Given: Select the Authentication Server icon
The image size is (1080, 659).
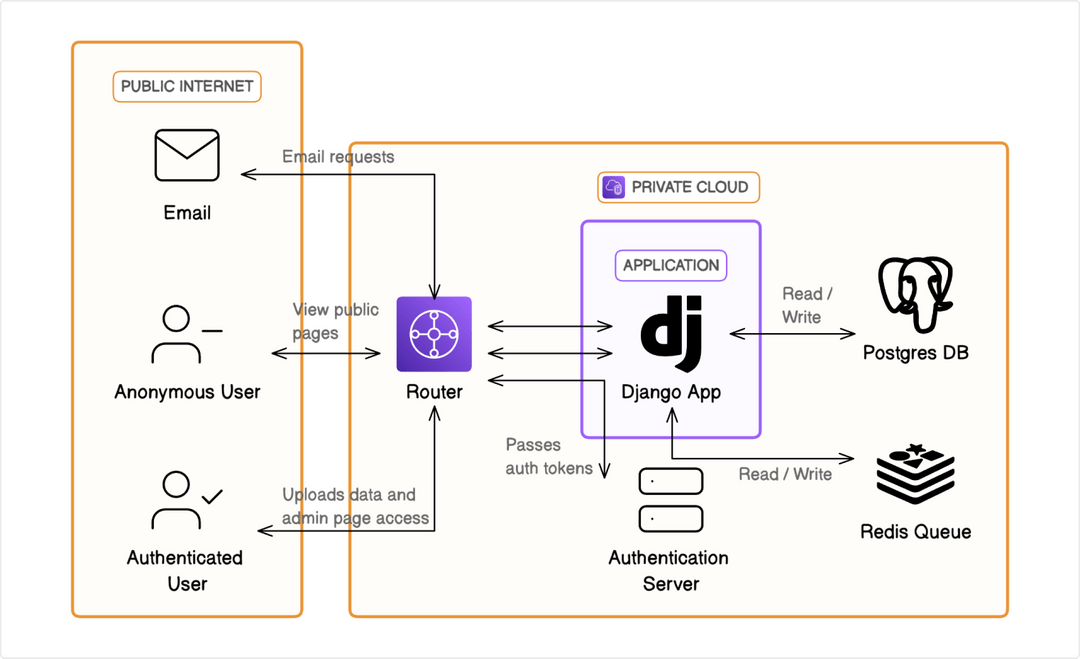Looking at the screenshot, I should click(670, 499).
